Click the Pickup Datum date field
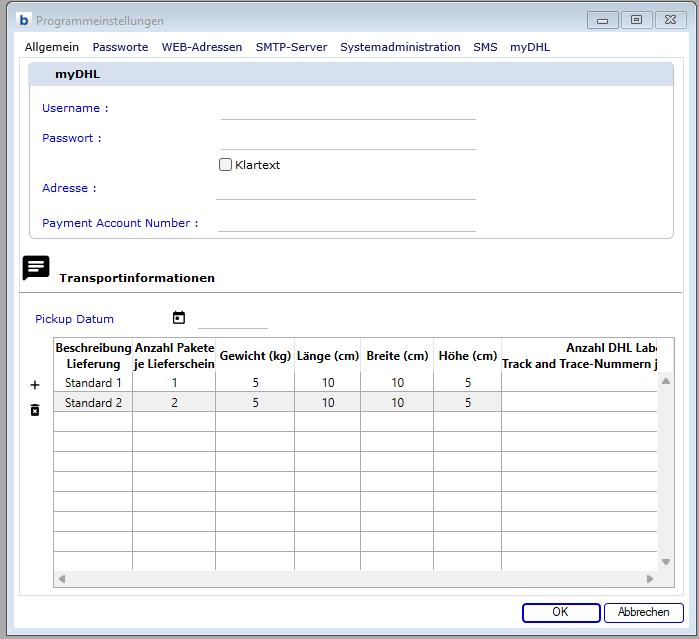The width and height of the screenshot is (699, 639). click(233, 320)
